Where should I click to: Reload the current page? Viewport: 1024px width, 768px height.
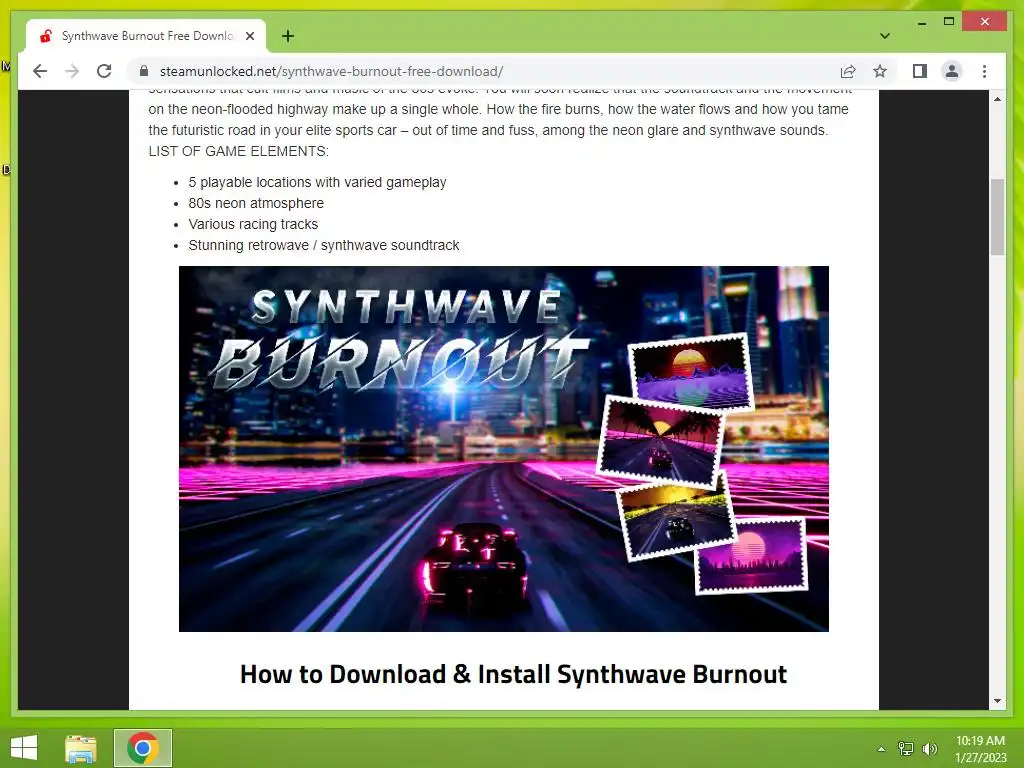[104, 71]
